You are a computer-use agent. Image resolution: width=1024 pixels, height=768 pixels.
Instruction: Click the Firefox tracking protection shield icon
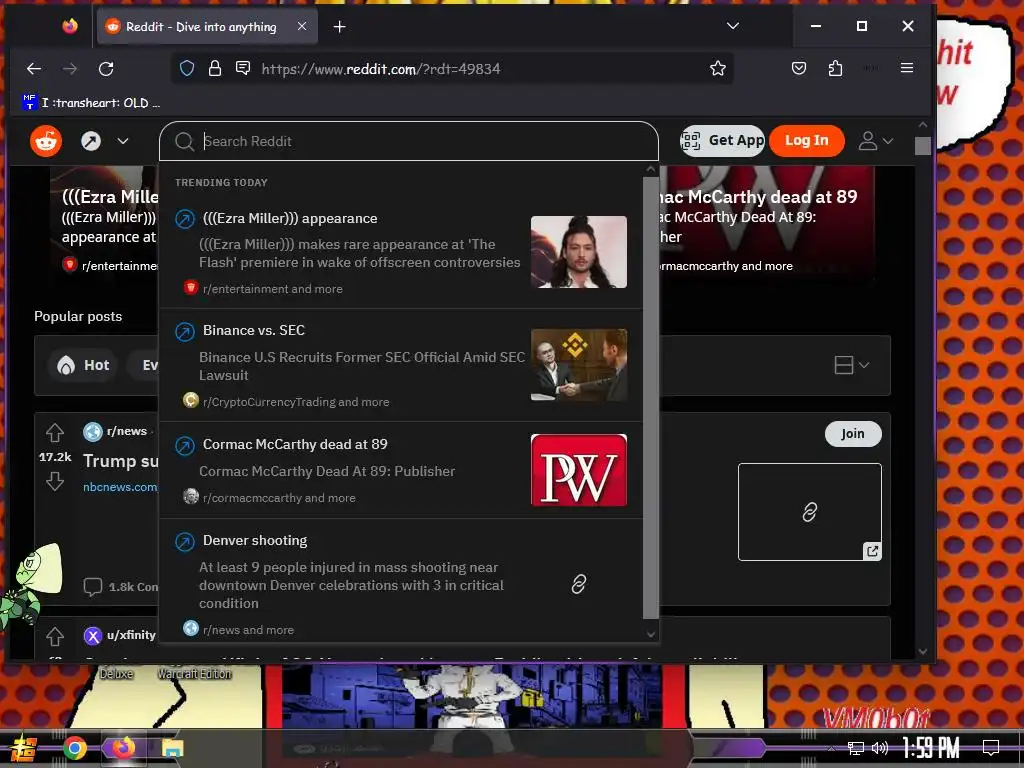tap(187, 69)
